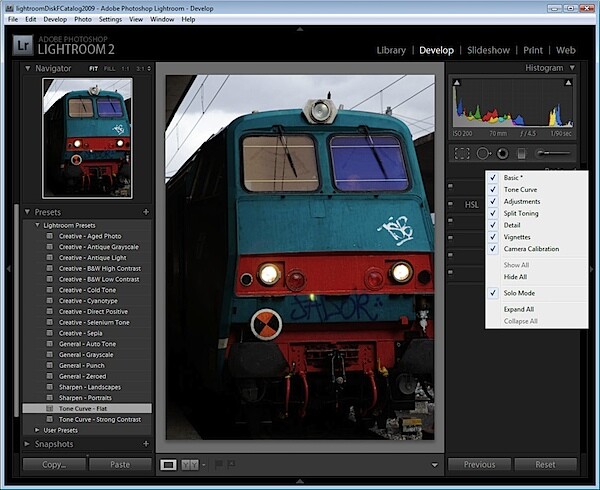Set Navigator zoom to FILL
Image resolution: width=600 pixels, height=490 pixels.
click(x=109, y=69)
